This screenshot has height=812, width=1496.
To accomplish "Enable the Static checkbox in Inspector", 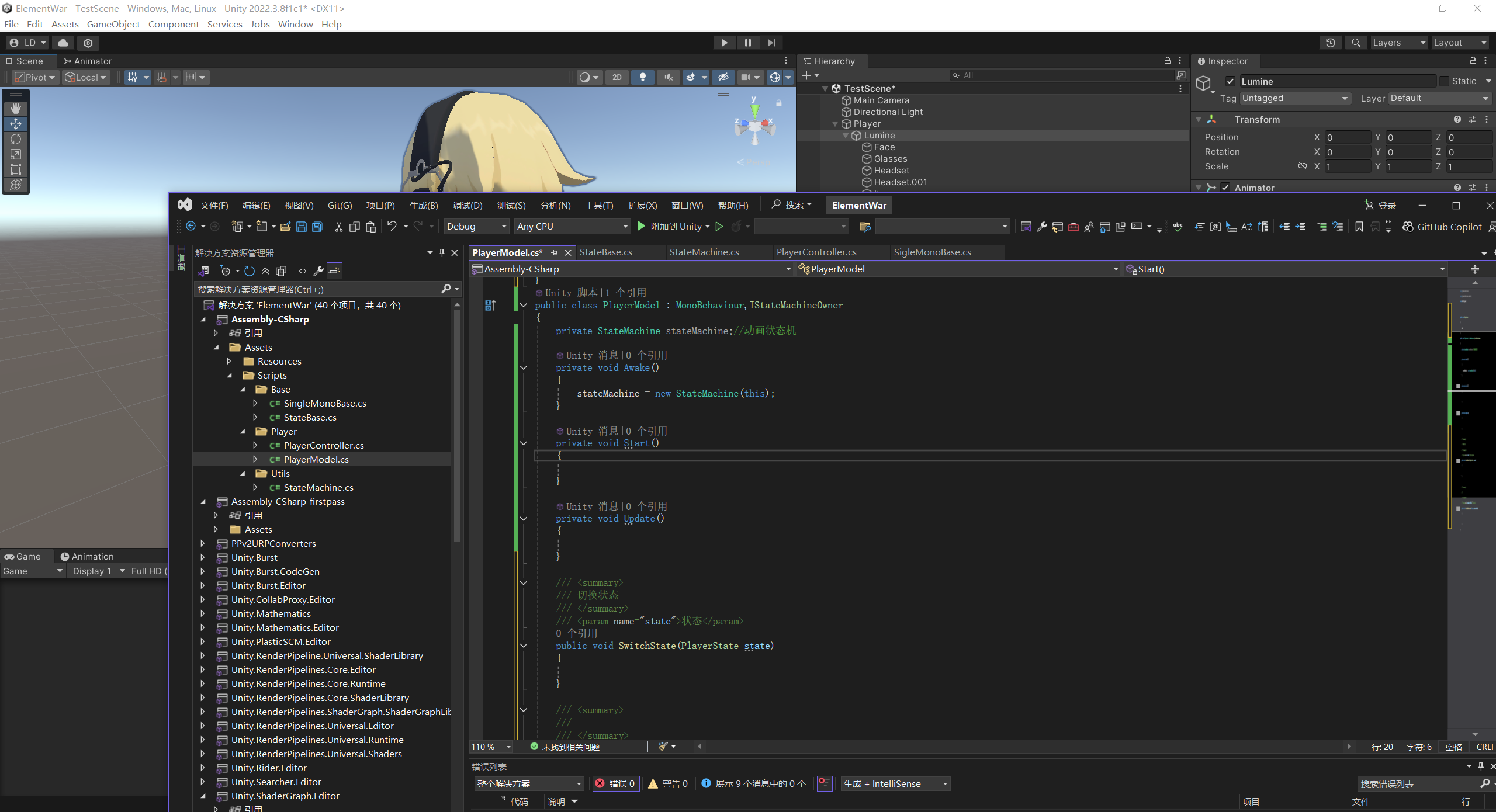I will pyautogui.click(x=1445, y=81).
